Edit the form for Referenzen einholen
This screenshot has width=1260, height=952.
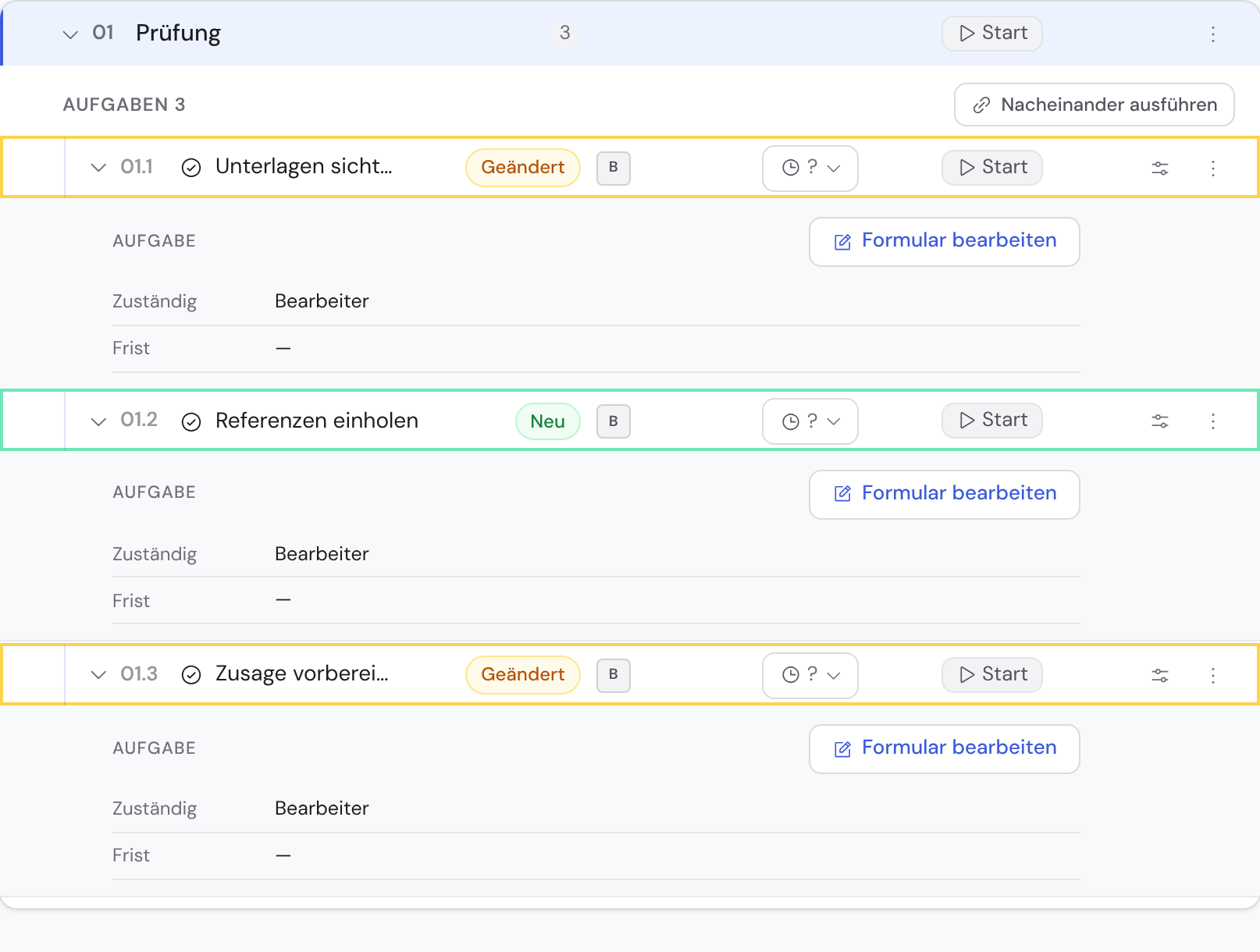click(945, 495)
